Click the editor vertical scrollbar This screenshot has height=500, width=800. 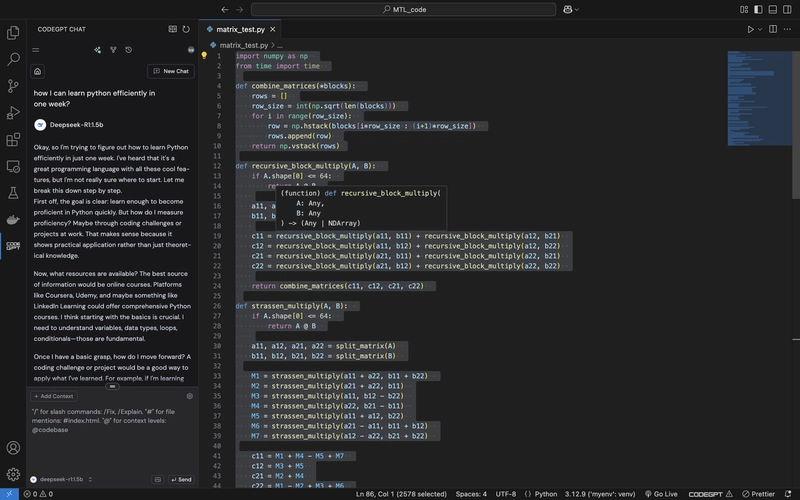tap(796, 124)
